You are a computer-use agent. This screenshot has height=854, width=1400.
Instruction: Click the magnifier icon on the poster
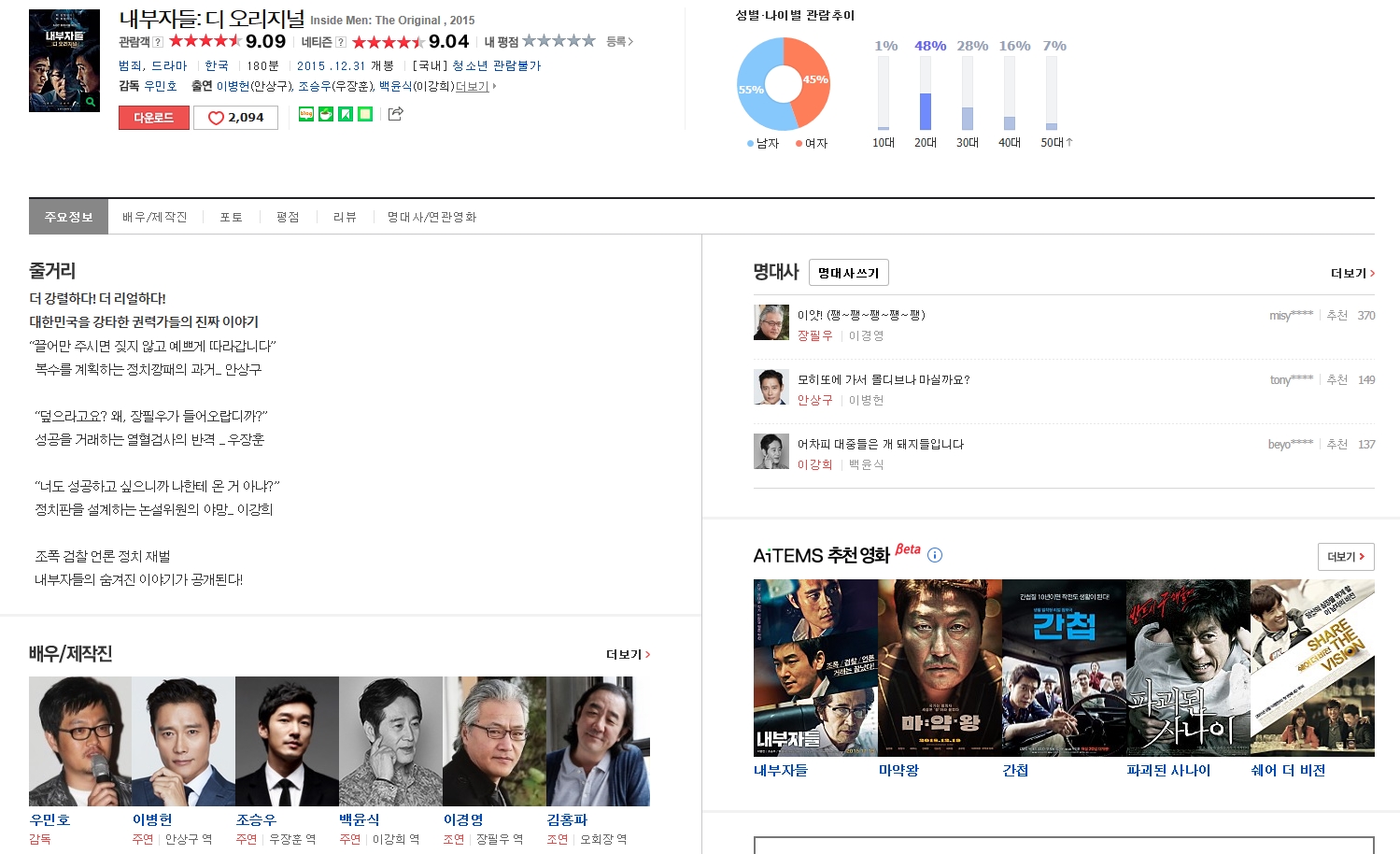coord(91,102)
